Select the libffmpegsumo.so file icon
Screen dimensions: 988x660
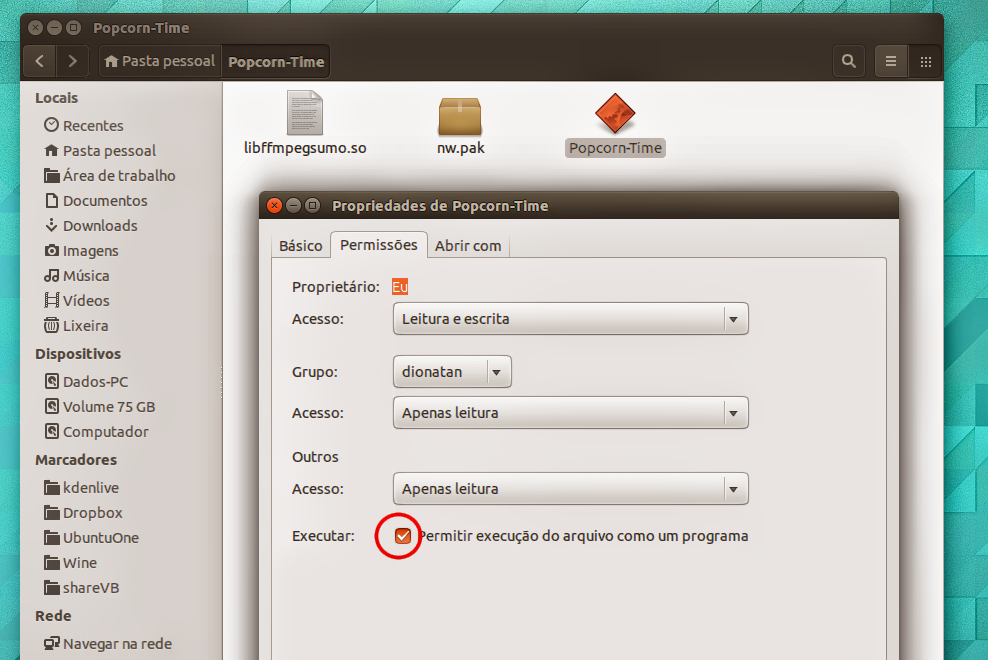point(305,113)
